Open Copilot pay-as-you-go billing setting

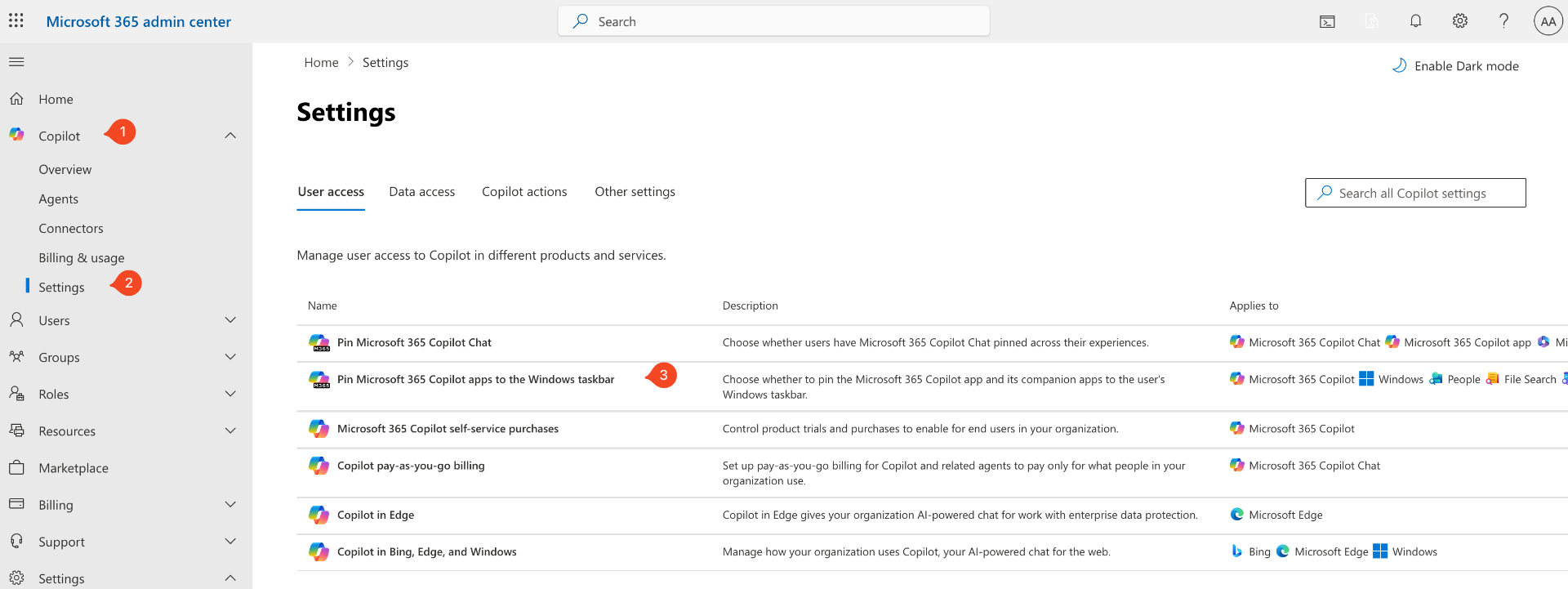pyautogui.click(x=411, y=466)
